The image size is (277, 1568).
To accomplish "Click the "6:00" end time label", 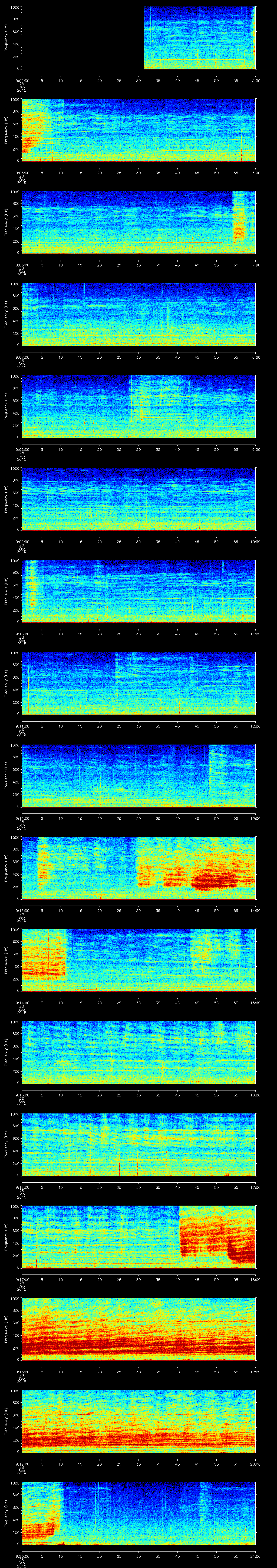I will pyautogui.click(x=256, y=173).
